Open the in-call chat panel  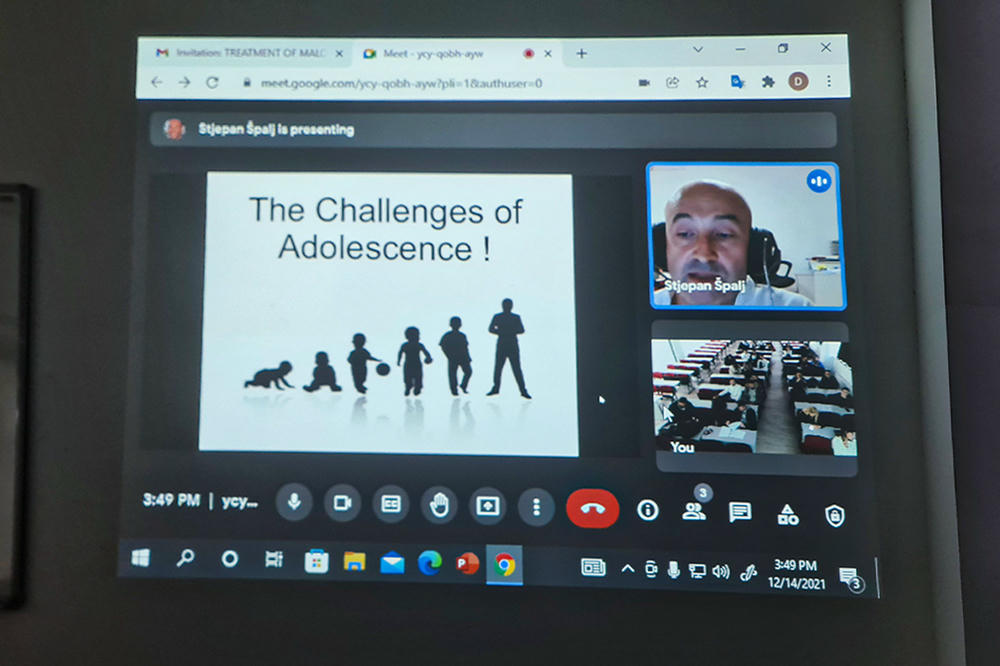pos(740,512)
